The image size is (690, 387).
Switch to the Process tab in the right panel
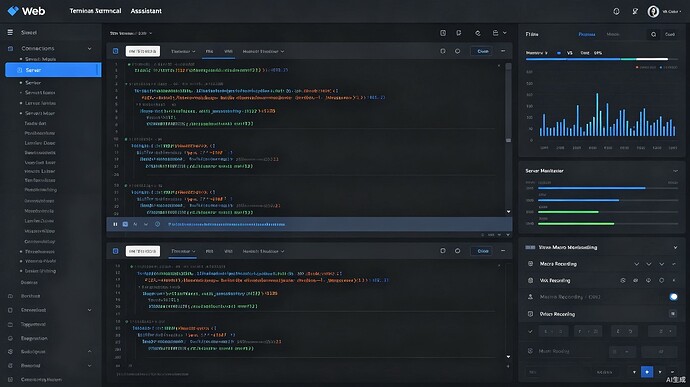(x=587, y=34)
